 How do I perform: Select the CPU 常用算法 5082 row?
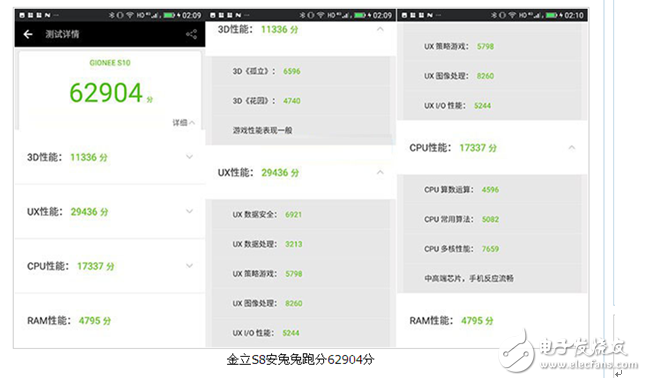click(492, 220)
